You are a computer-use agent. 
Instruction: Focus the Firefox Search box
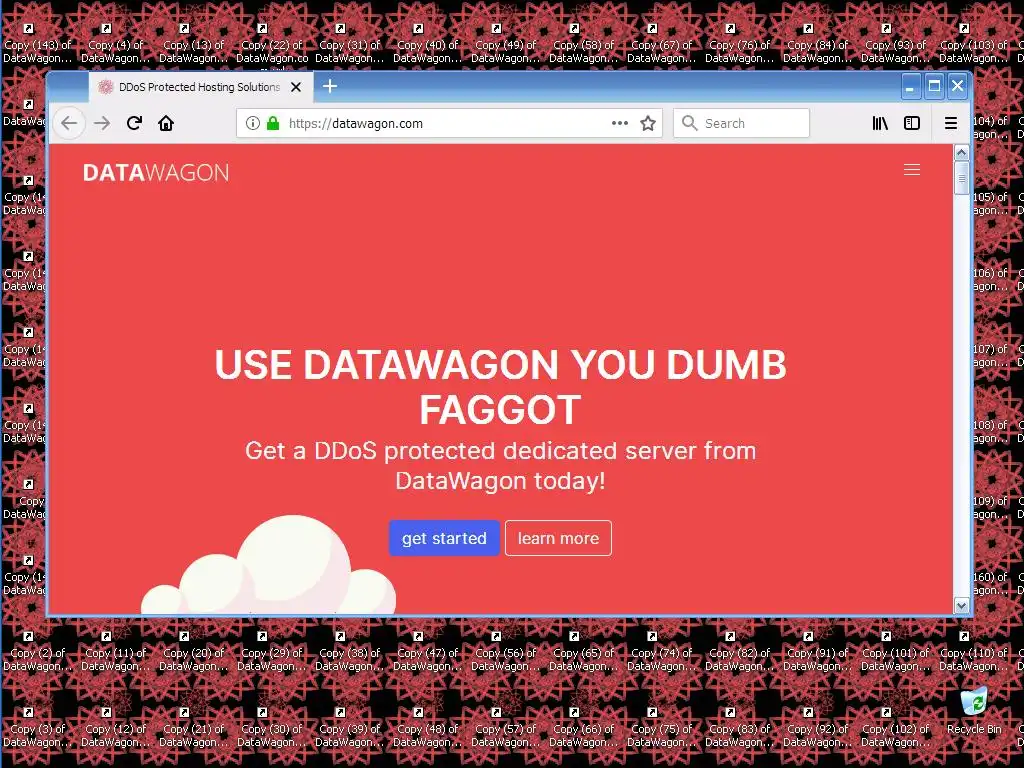[741, 123]
